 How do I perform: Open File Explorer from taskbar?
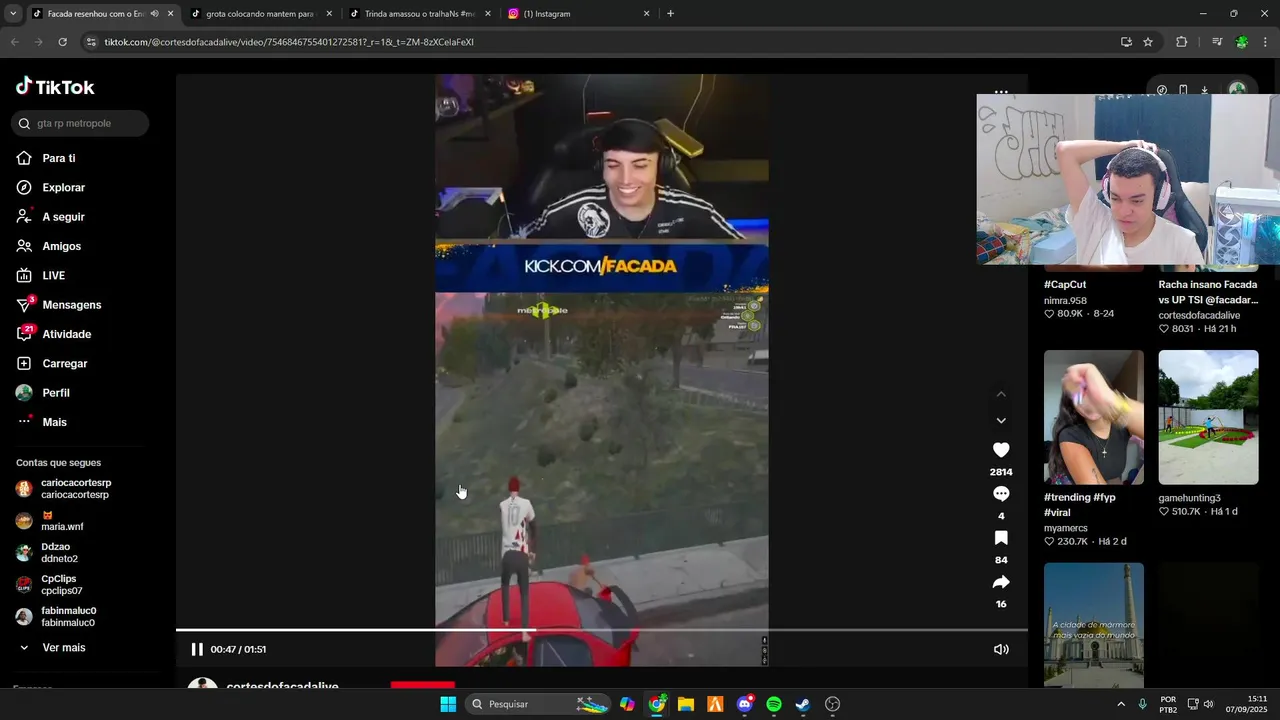click(x=686, y=704)
